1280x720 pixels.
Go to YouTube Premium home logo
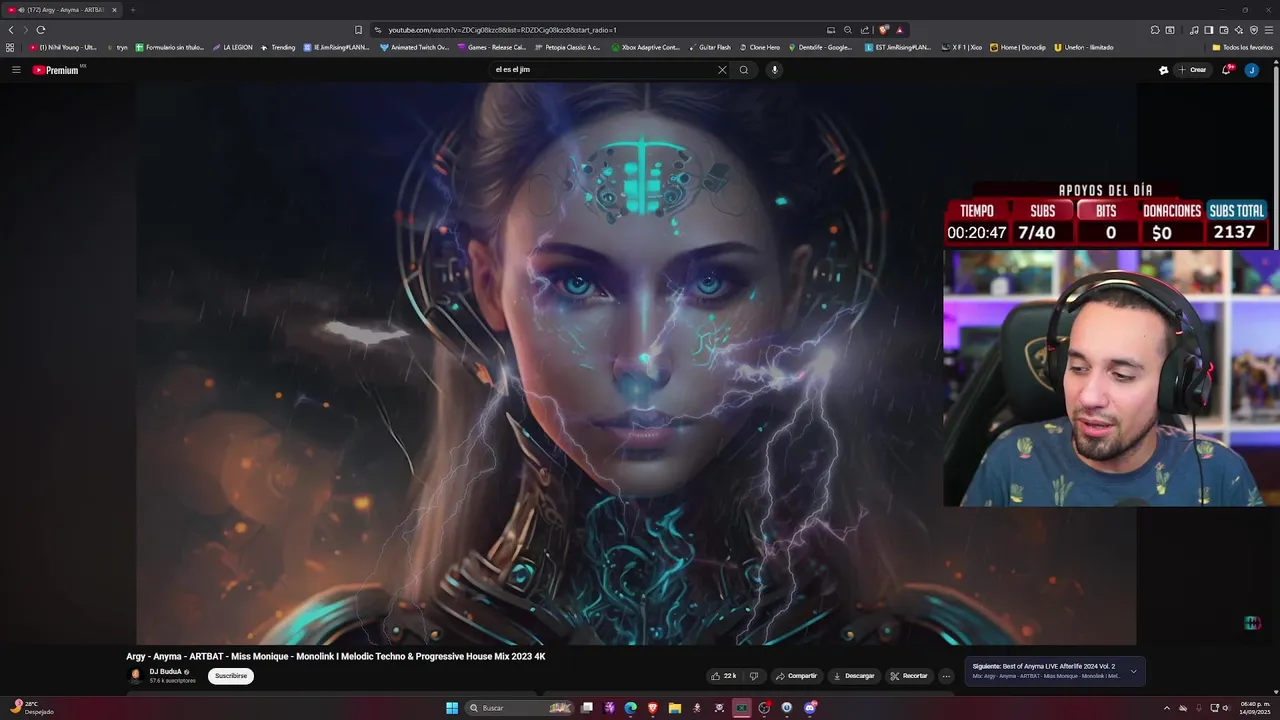point(56,70)
